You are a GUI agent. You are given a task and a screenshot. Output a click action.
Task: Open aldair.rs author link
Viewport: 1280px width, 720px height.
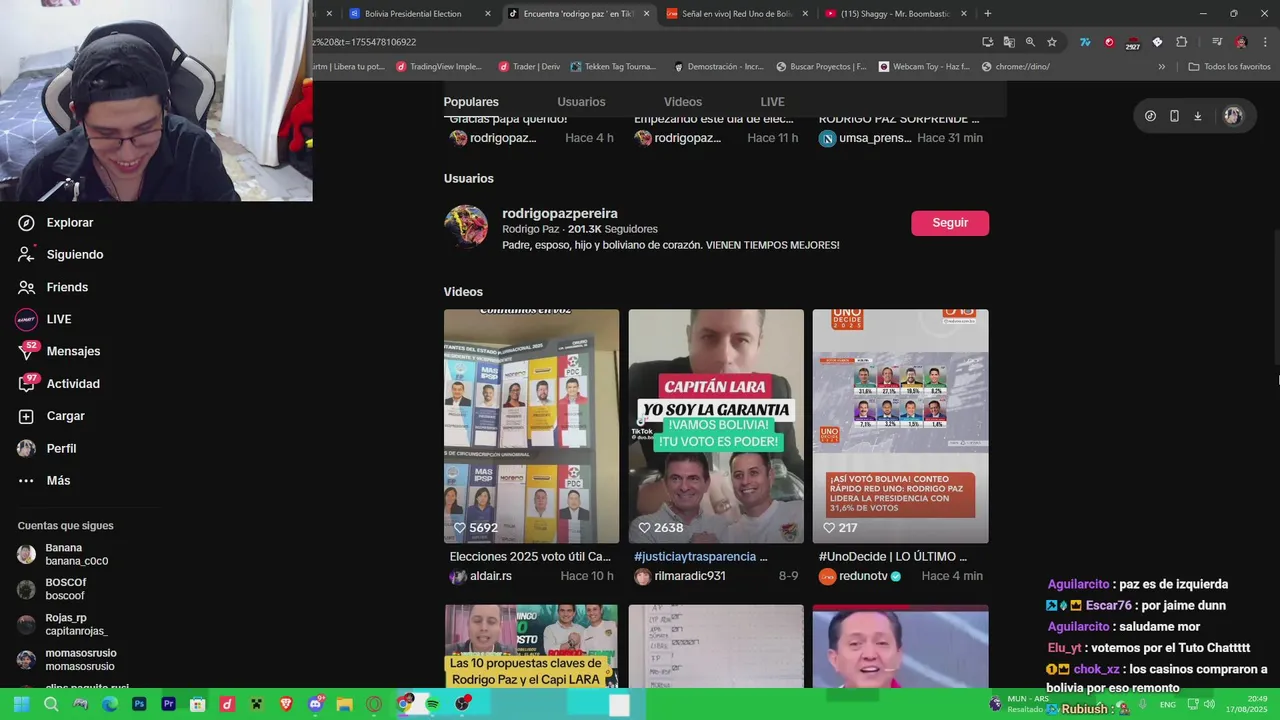[481, 576]
